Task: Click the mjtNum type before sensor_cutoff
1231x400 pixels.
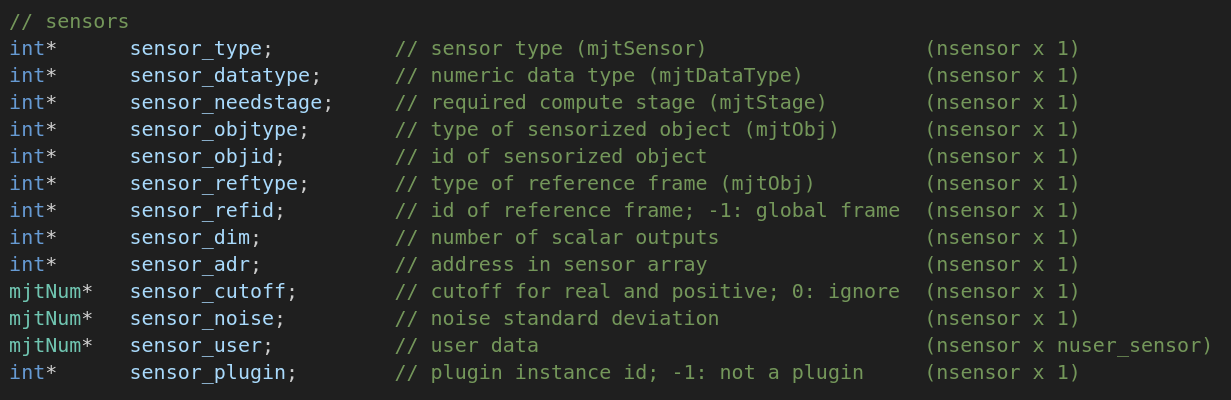Action: 45,291
